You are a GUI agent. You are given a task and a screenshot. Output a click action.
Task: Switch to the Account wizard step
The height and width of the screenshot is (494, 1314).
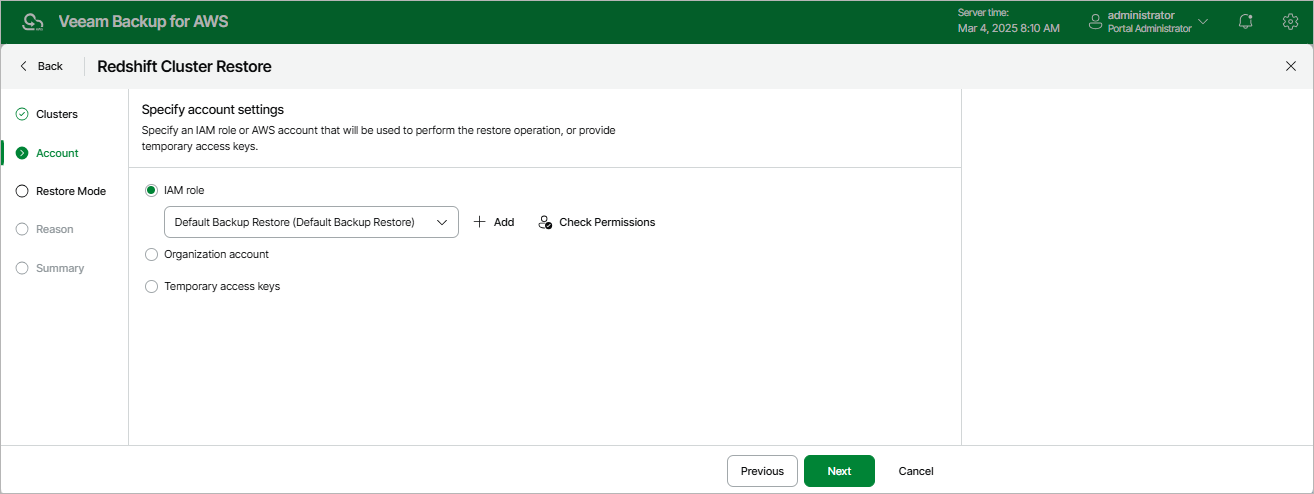(x=57, y=153)
